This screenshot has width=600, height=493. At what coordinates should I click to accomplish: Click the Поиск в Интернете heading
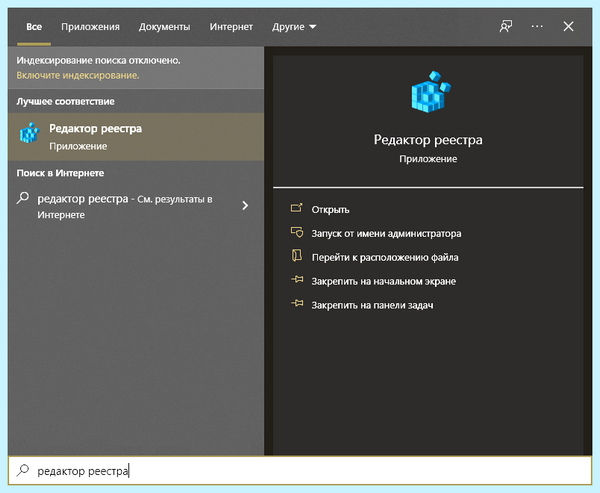coord(60,173)
